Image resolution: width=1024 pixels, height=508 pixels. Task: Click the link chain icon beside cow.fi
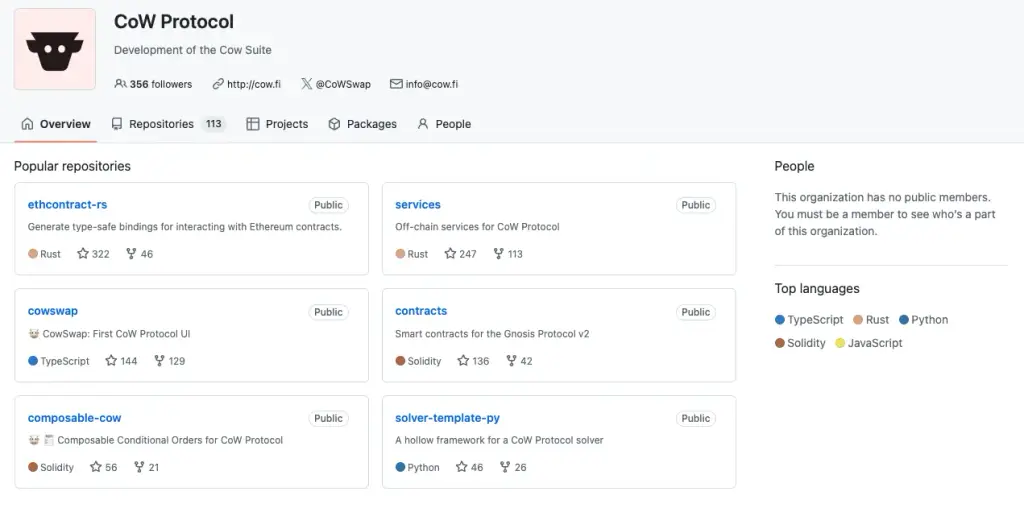coord(218,84)
